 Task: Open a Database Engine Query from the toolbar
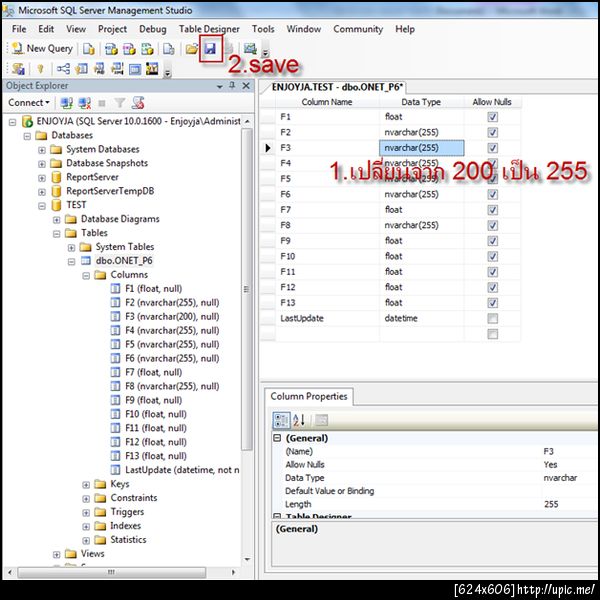pos(89,49)
